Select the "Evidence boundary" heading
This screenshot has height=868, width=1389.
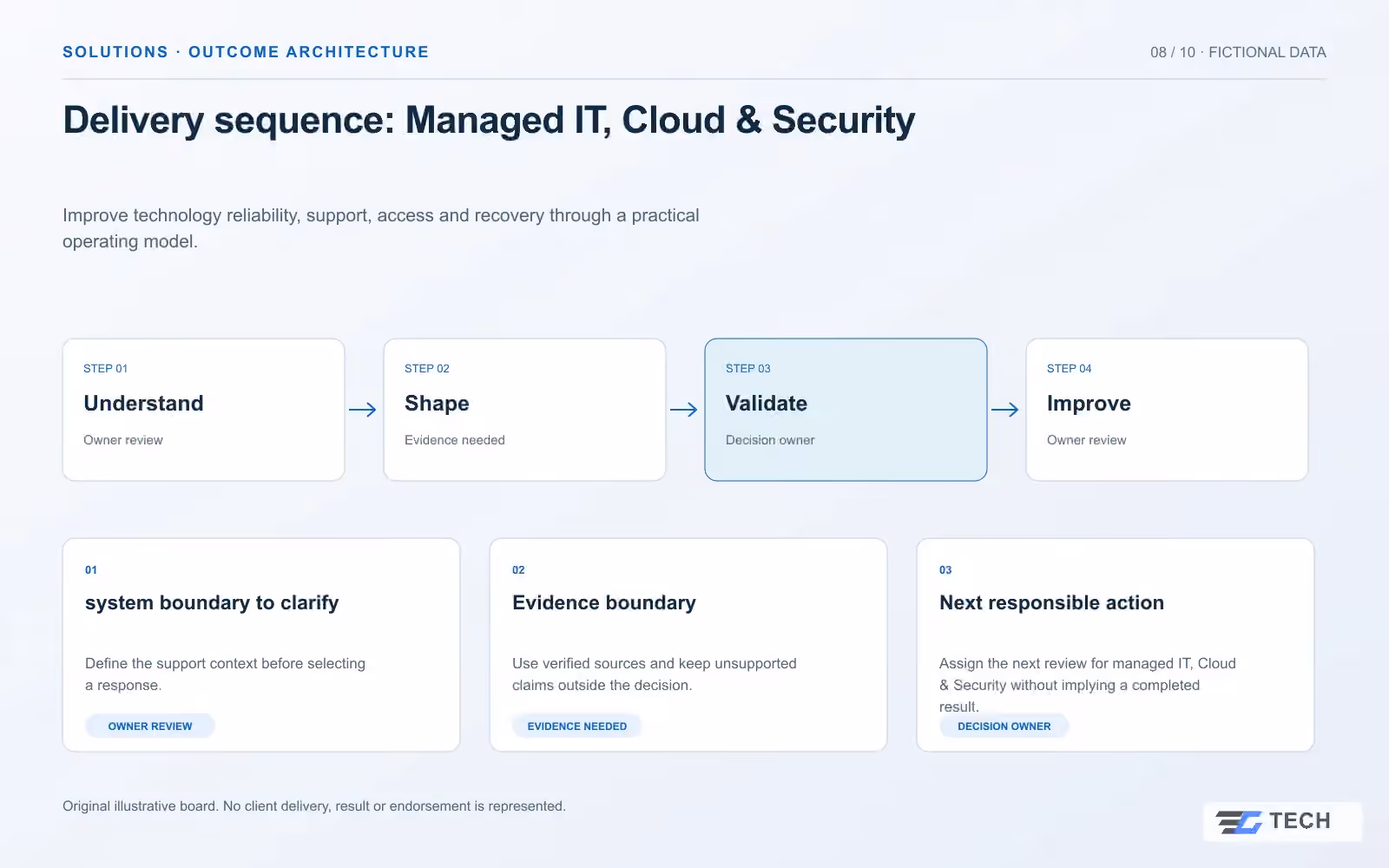pyautogui.click(x=604, y=603)
